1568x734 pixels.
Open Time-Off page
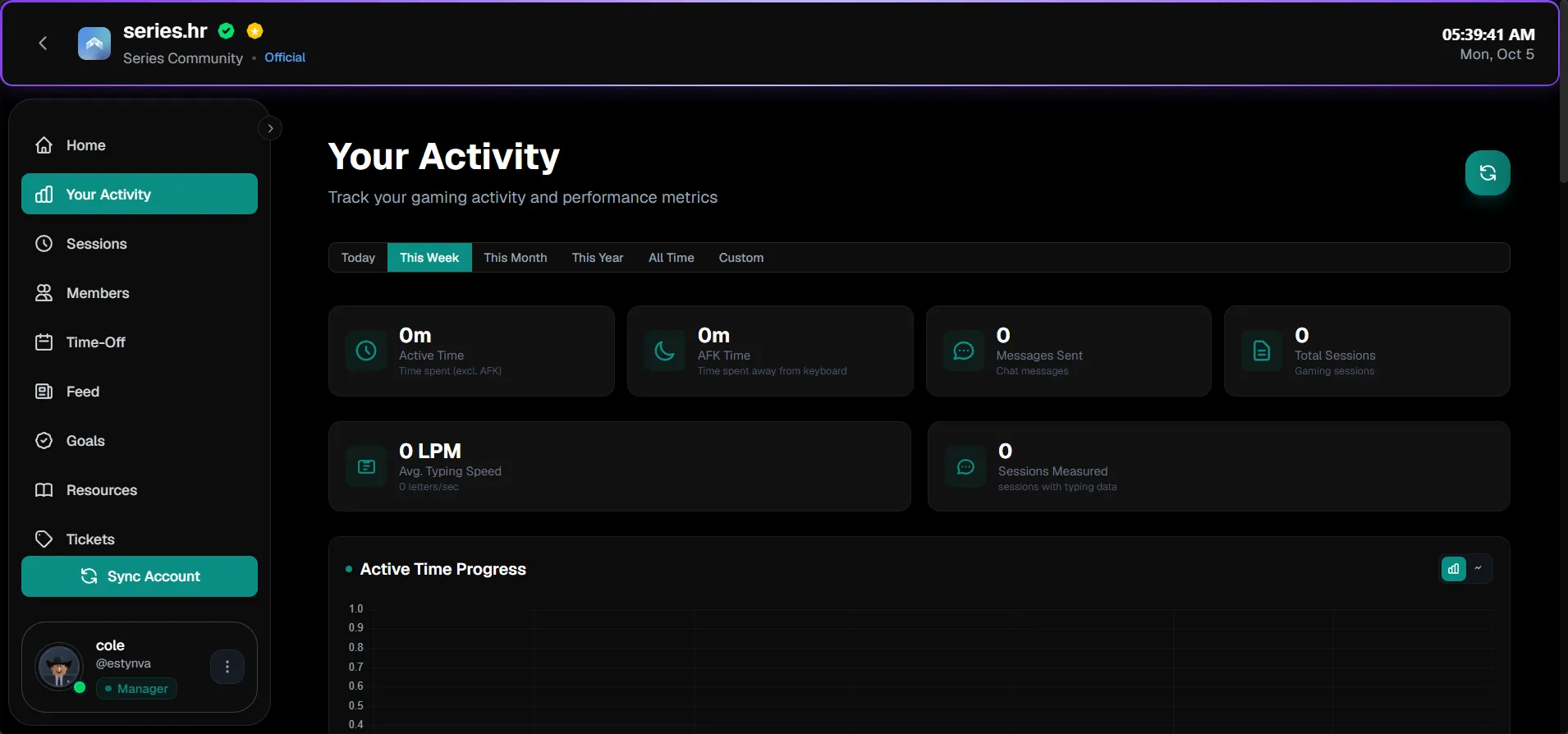click(140, 342)
